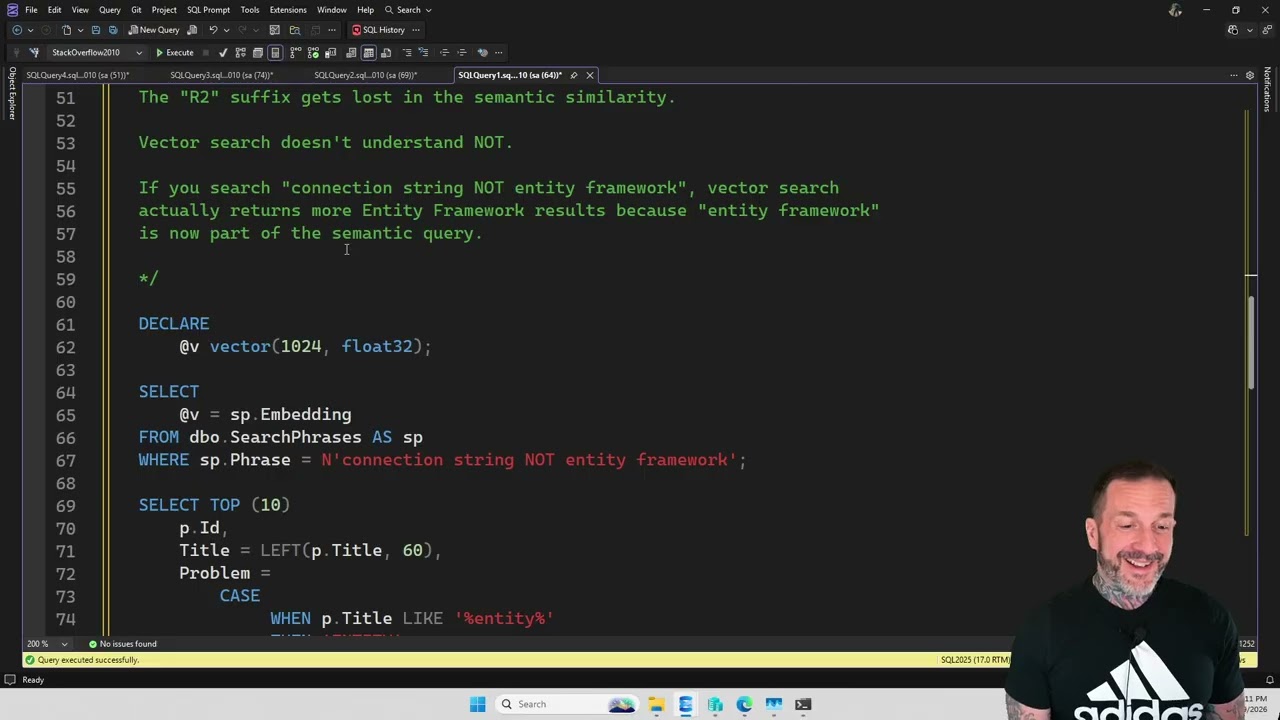Select results to file icon
This screenshot has height=720, width=1280.
(x=386, y=52)
